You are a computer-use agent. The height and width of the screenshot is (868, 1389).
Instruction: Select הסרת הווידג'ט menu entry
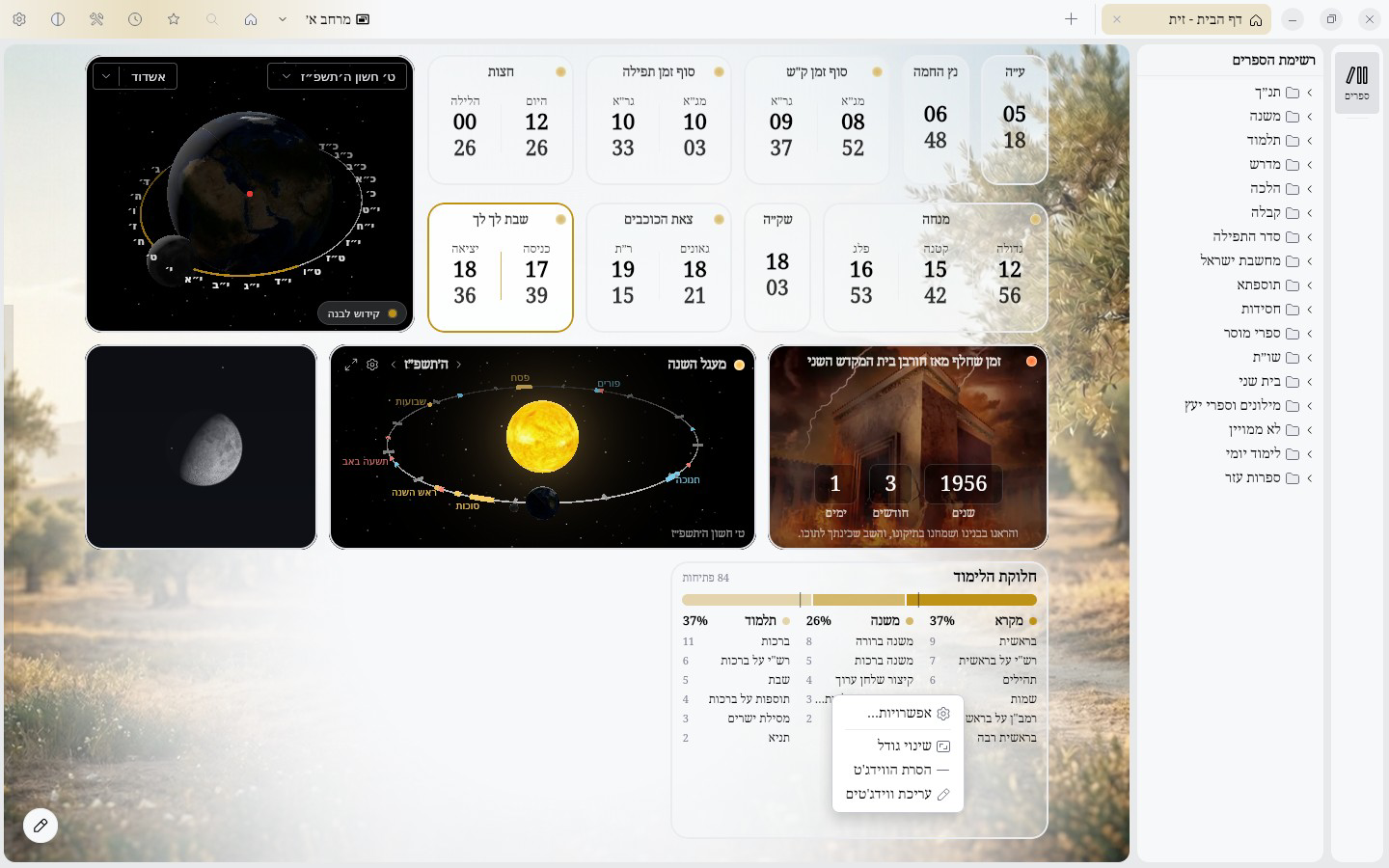click(898, 770)
